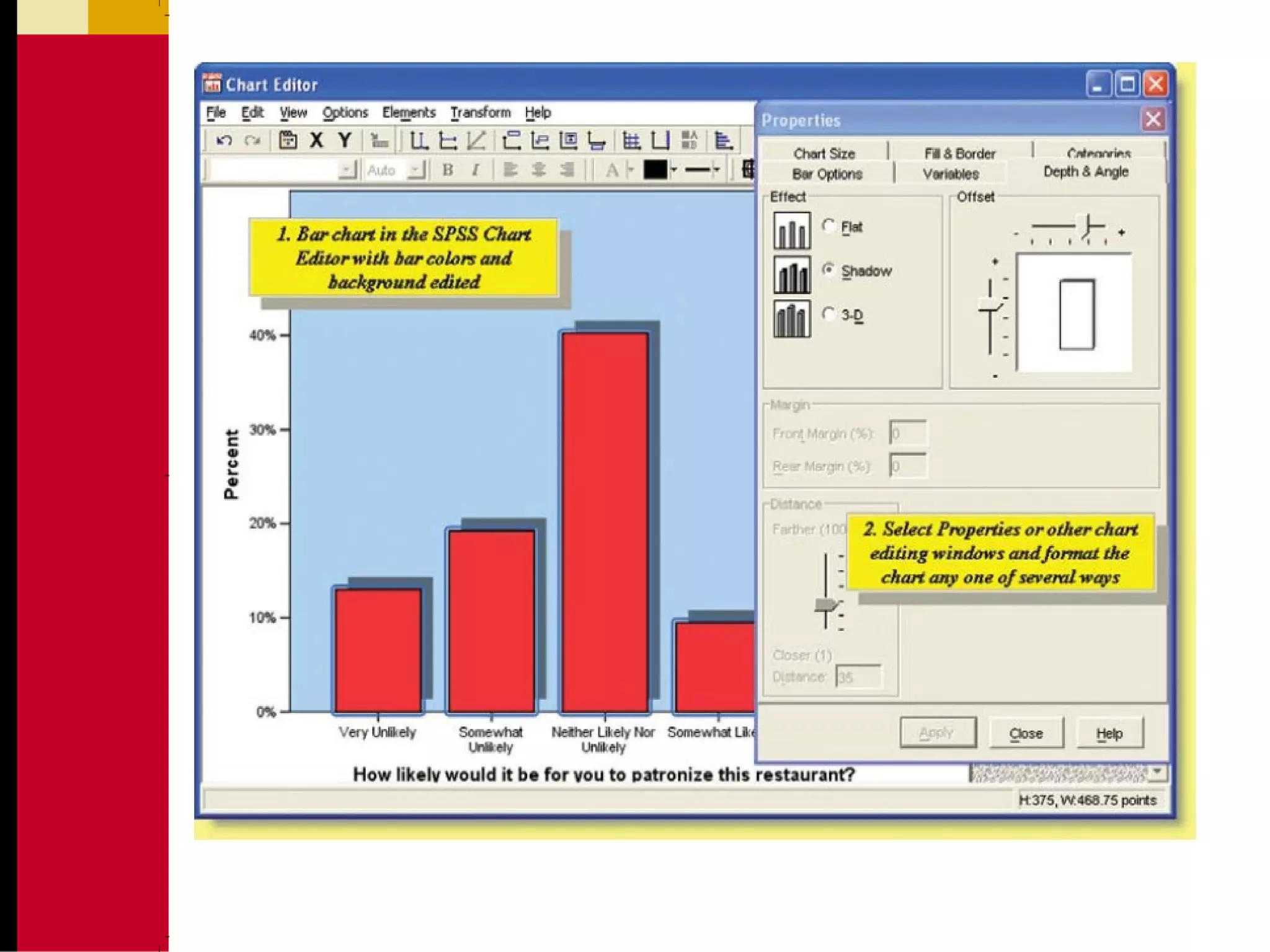Select the Shadow effect radio button
Screen dimensions: 1270x952
click(x=828, y=270)
